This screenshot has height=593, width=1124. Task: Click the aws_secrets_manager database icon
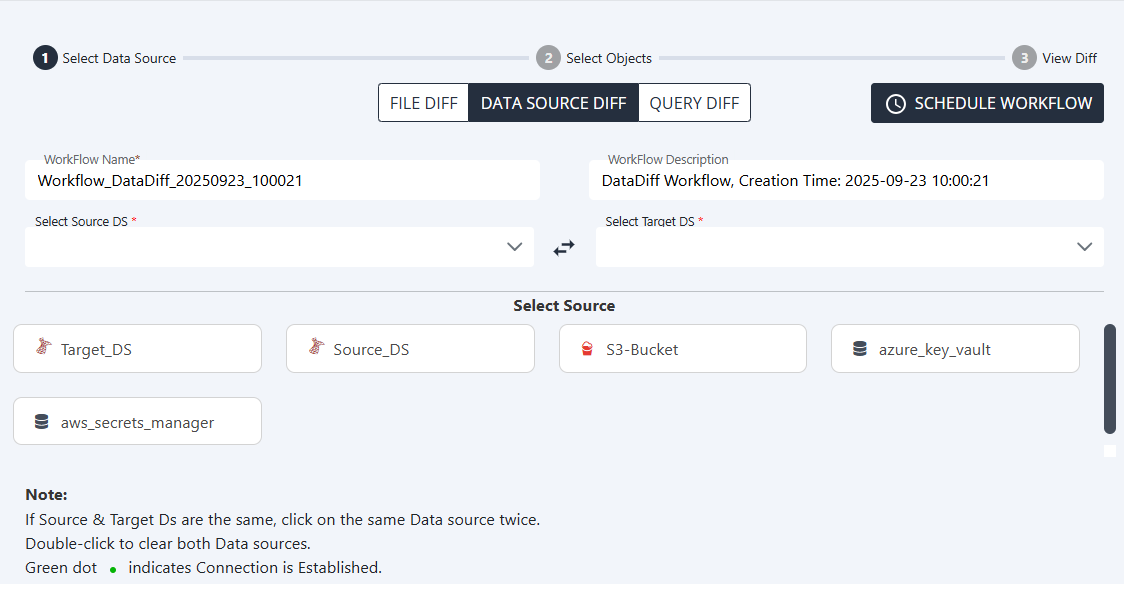click(42, 422)
